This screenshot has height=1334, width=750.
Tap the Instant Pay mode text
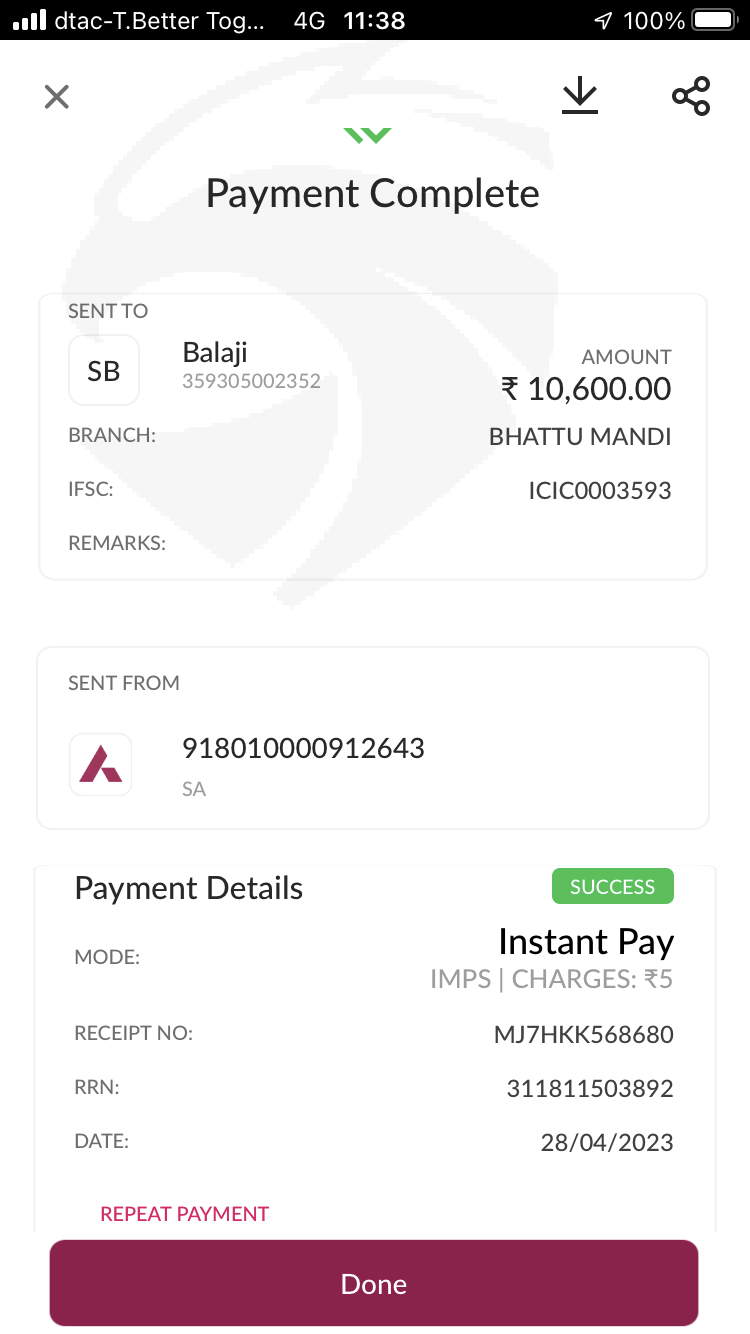click(586, 942)
